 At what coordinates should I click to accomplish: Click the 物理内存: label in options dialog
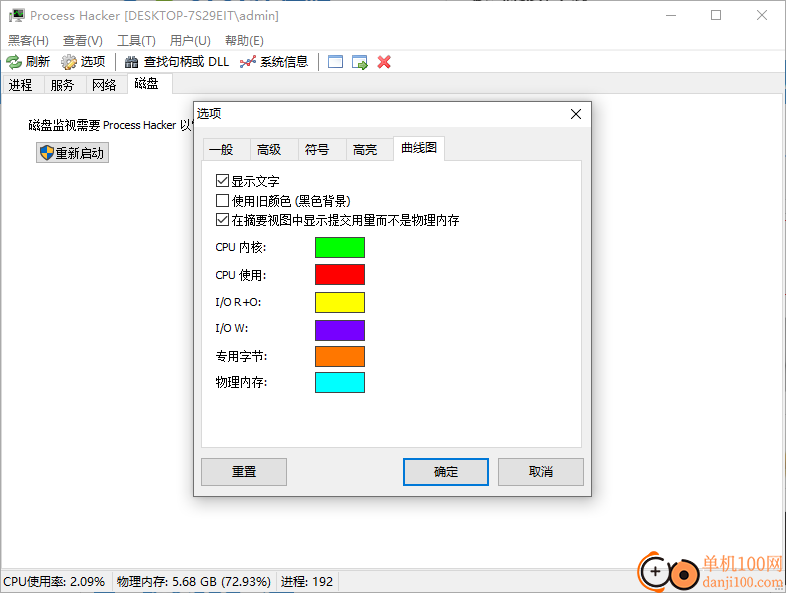[x=241, y=382]
